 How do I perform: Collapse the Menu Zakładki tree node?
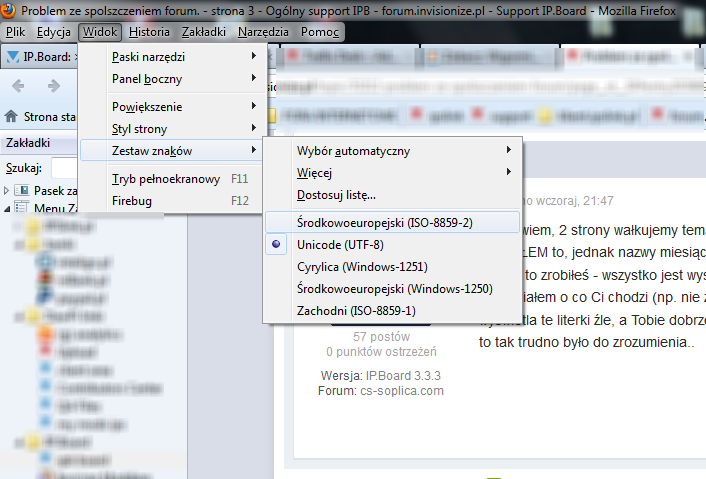[x=6, y=208]
